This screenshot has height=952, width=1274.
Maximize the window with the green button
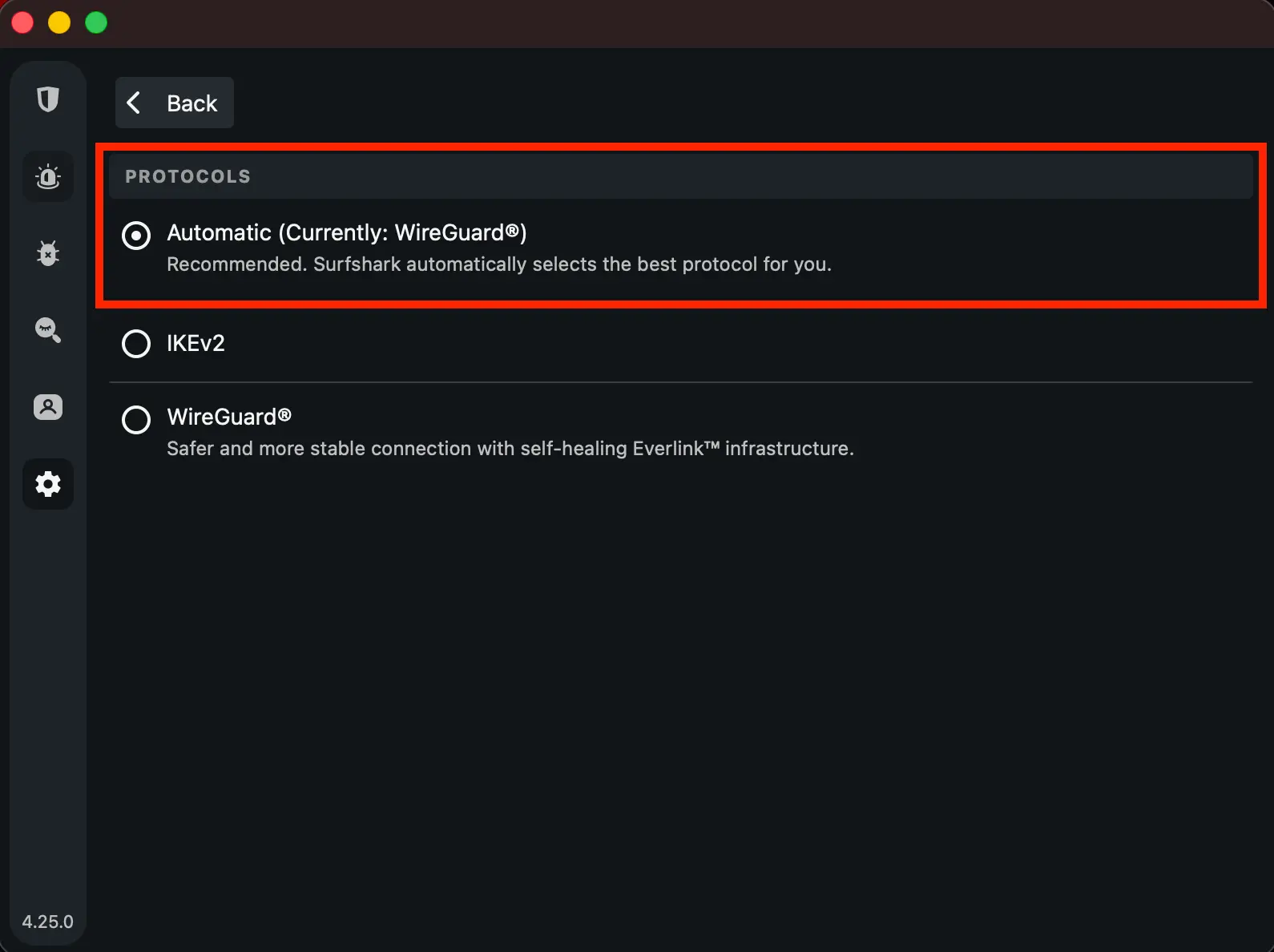pos(96,22)
